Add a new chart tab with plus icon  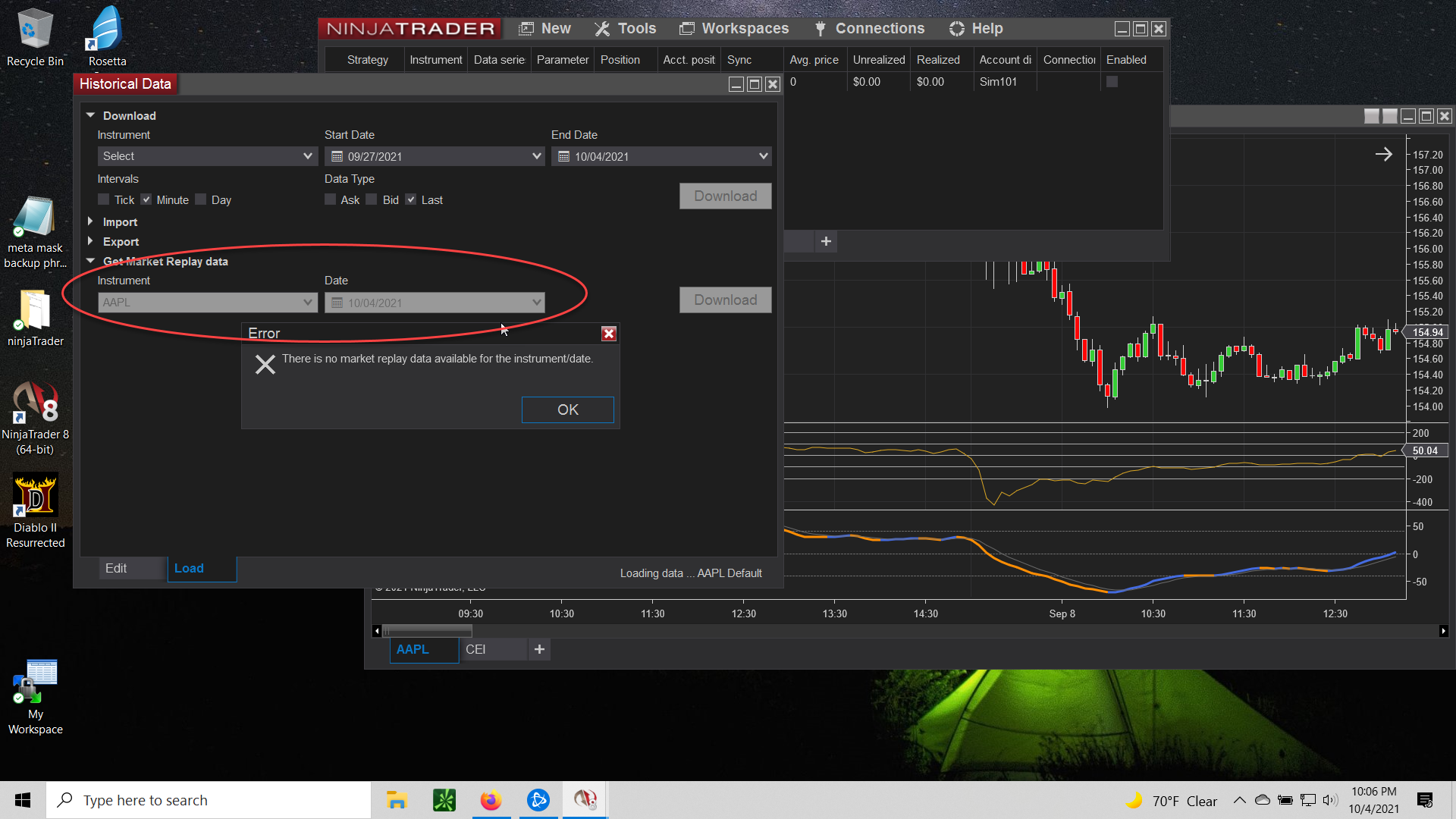coord(539,649)
